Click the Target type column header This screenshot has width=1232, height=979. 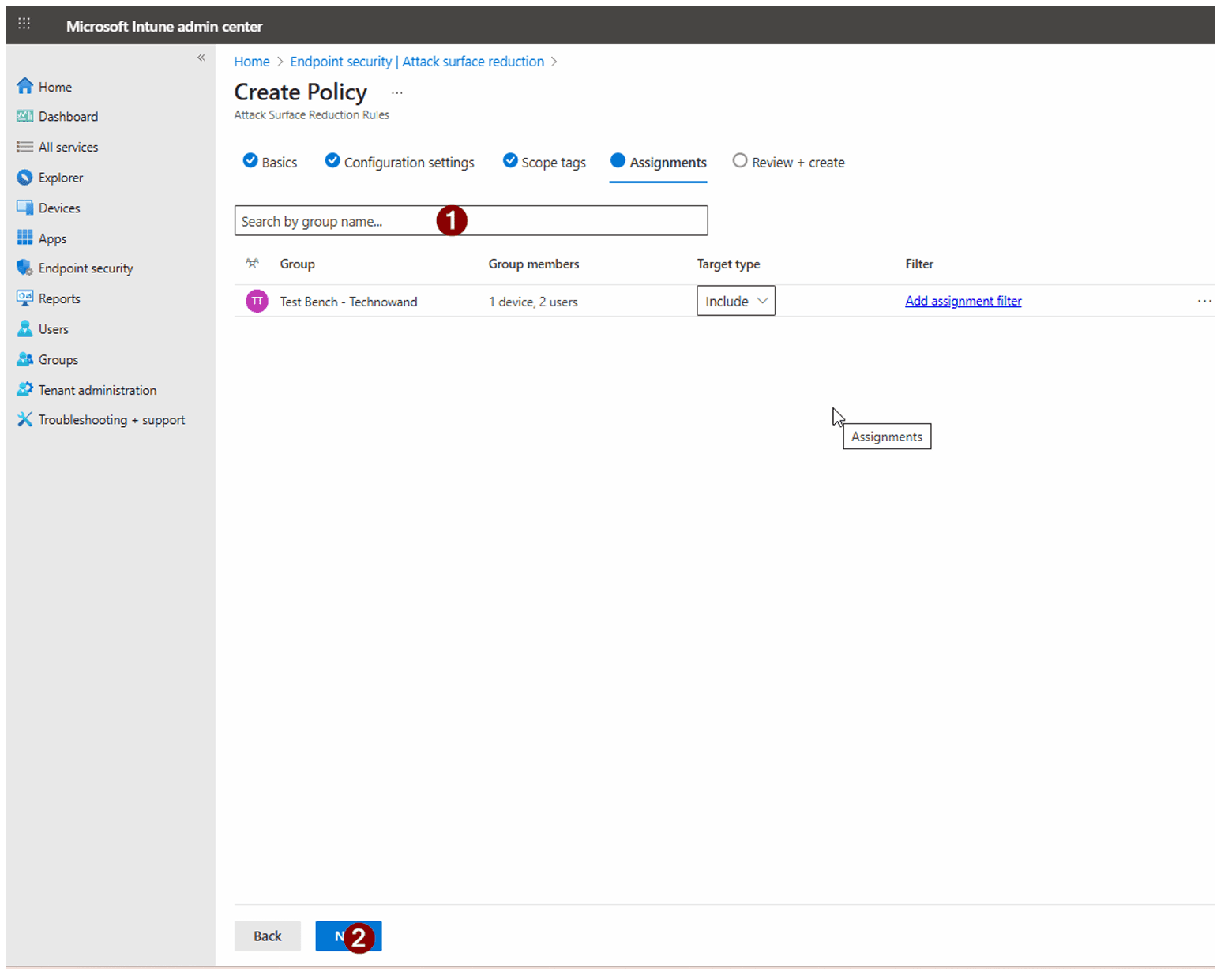(x=729, y=264)
